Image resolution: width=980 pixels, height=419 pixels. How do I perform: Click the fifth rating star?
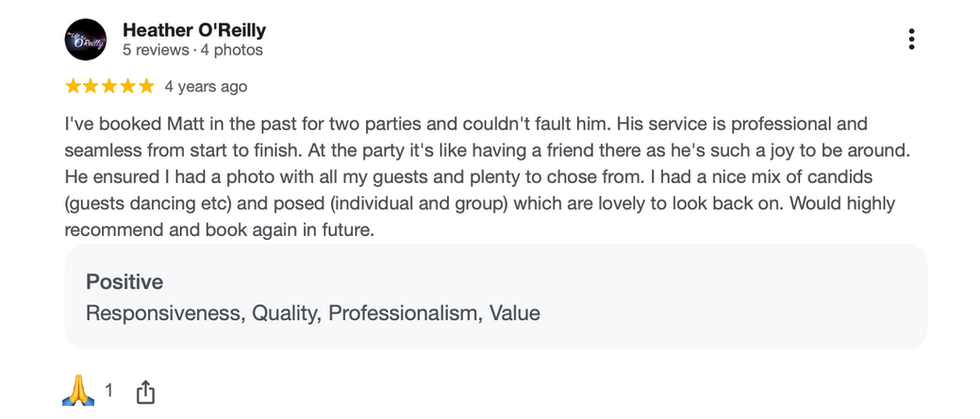(x=146, y=87)
